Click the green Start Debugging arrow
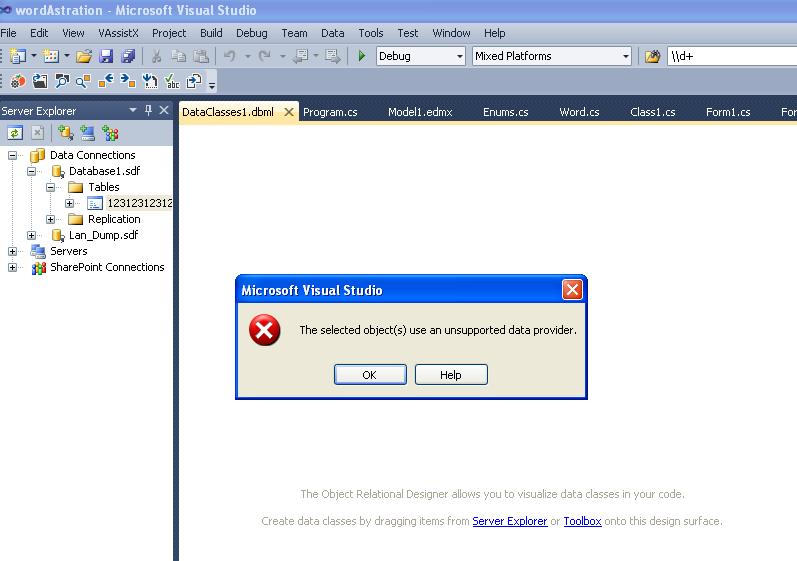This screenshot has height=561, width=797. (x=362, y=56)
